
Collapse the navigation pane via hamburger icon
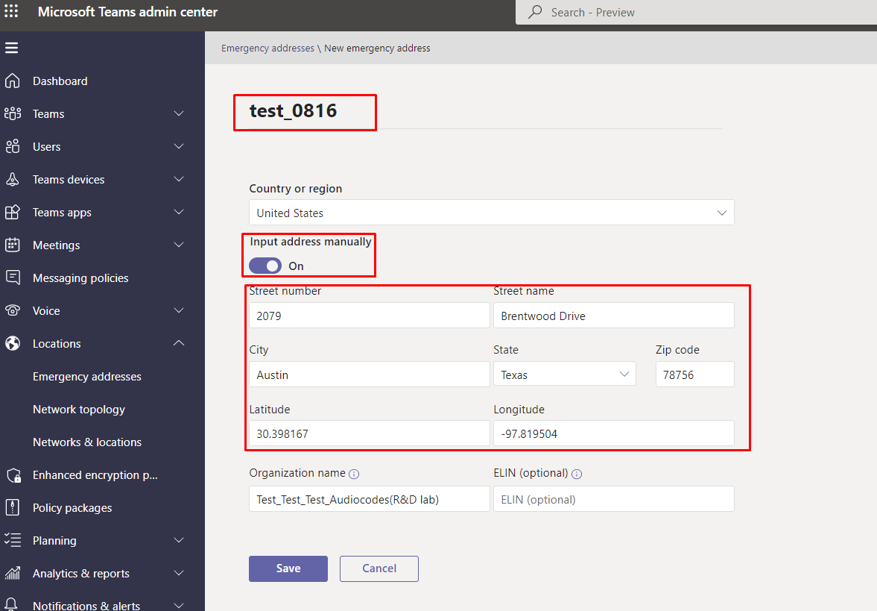point(12,47)
